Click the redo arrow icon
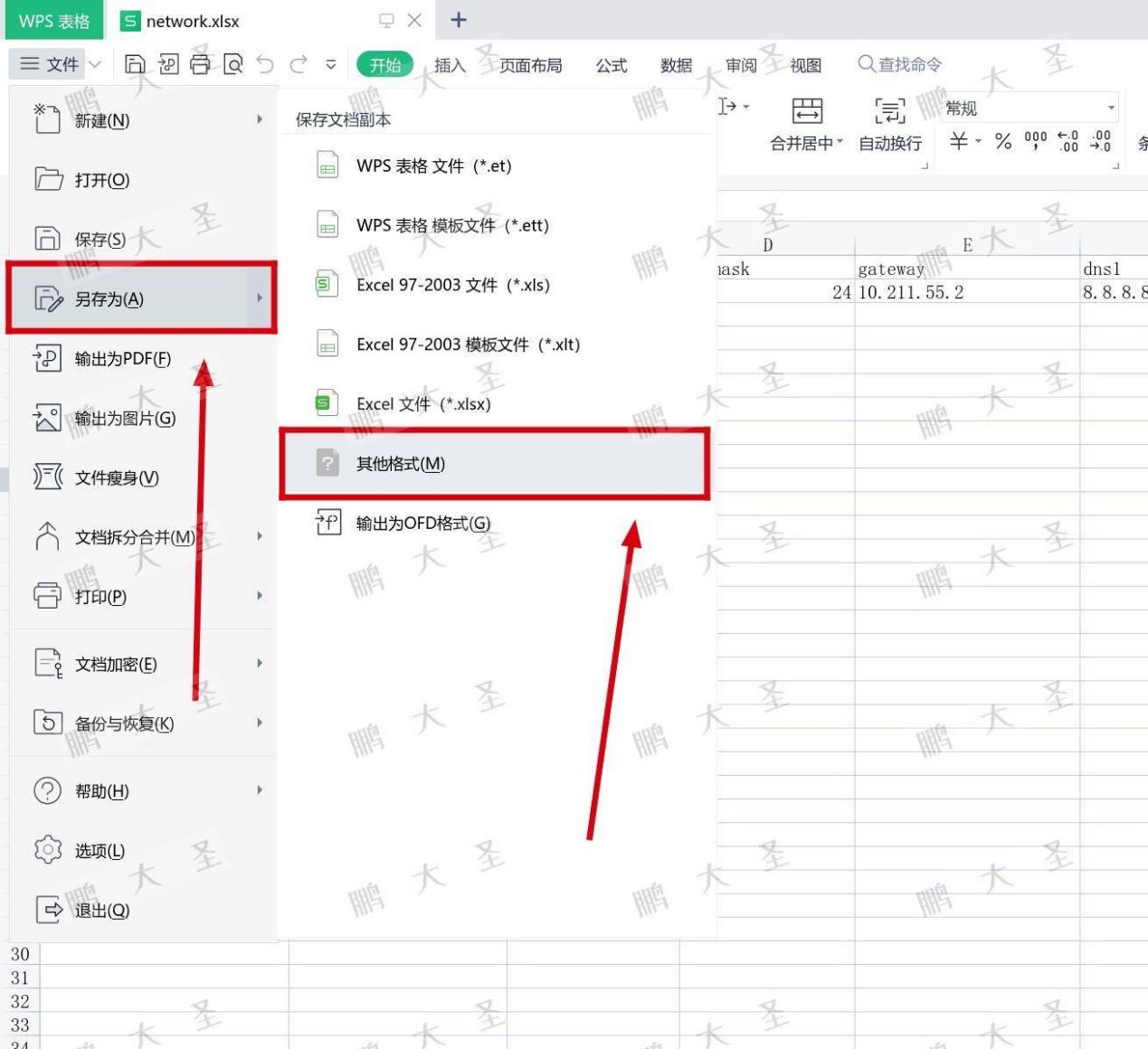Screen dimensions: 1148x1049 click(x=299, y=64)
